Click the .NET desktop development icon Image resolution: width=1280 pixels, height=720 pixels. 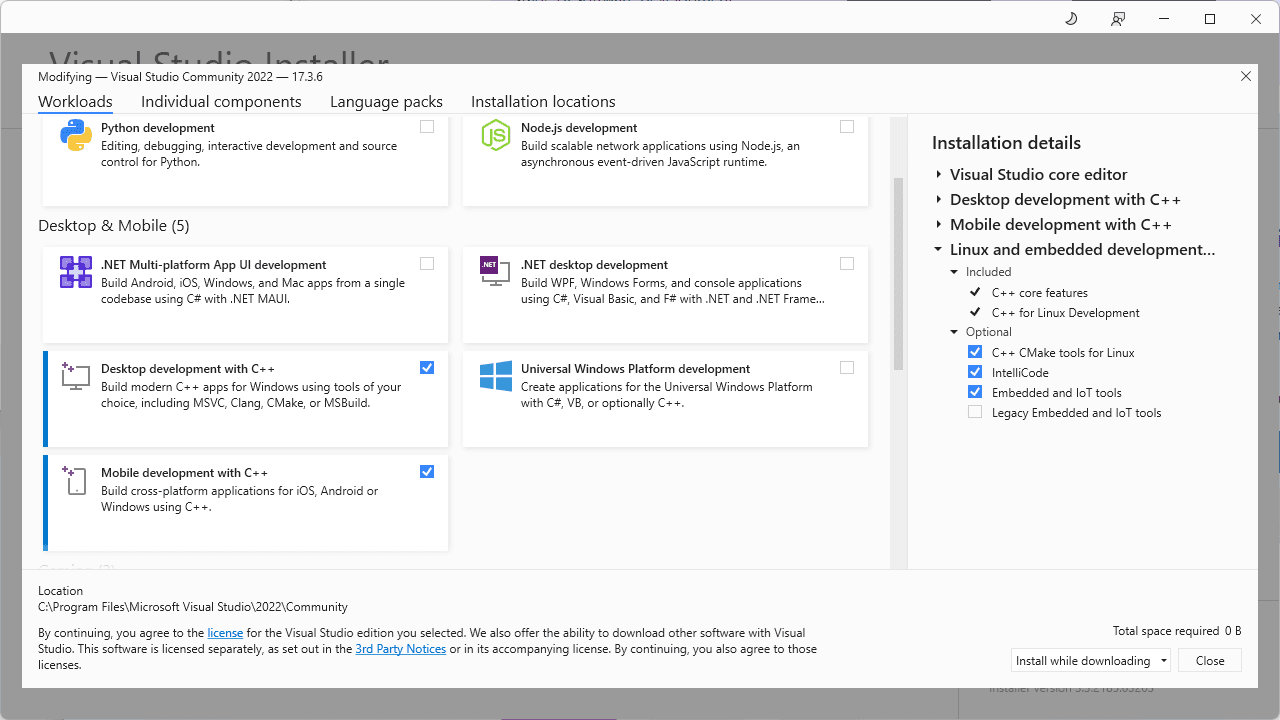[x=496, y=270]
